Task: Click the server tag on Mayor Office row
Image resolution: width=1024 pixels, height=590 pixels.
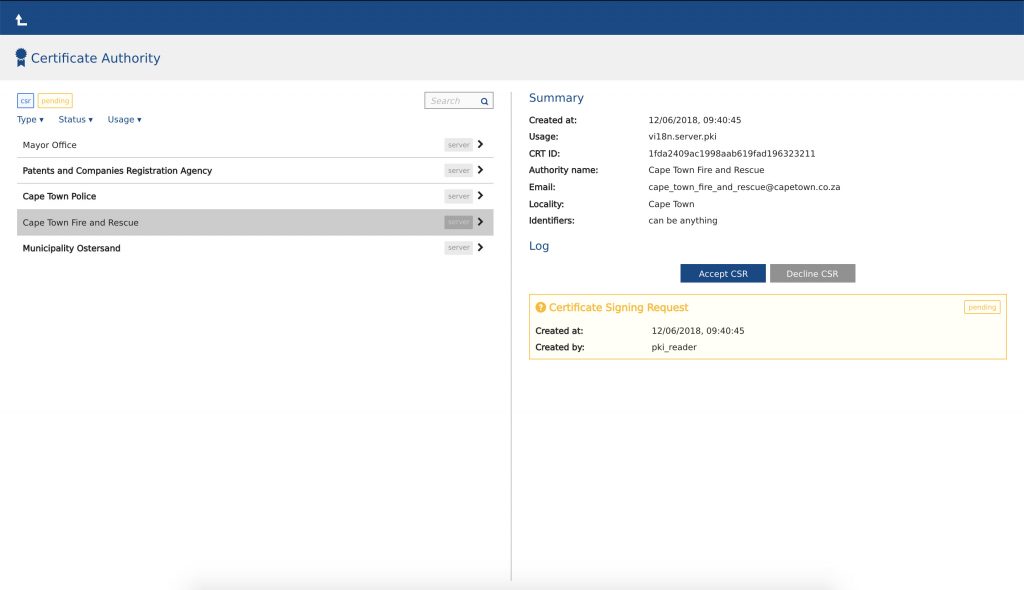Action: (458, 144)
